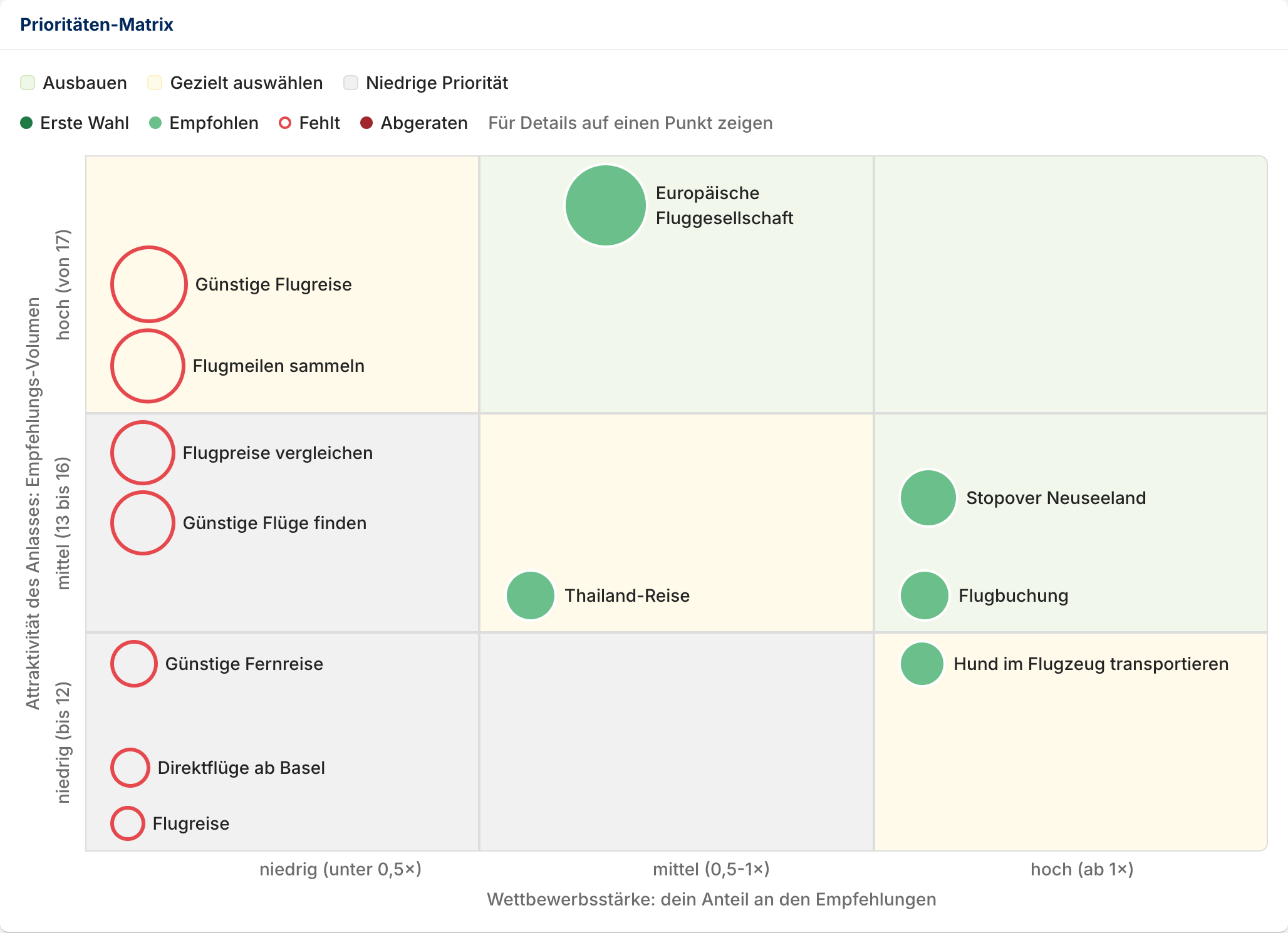Click the Empfohlen legend dot

155,123
